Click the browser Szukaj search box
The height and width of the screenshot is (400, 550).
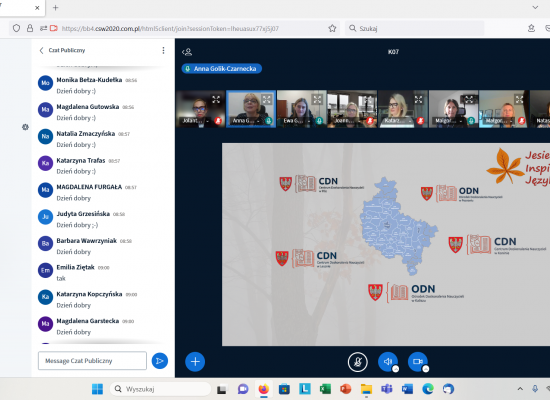point(415,28)
